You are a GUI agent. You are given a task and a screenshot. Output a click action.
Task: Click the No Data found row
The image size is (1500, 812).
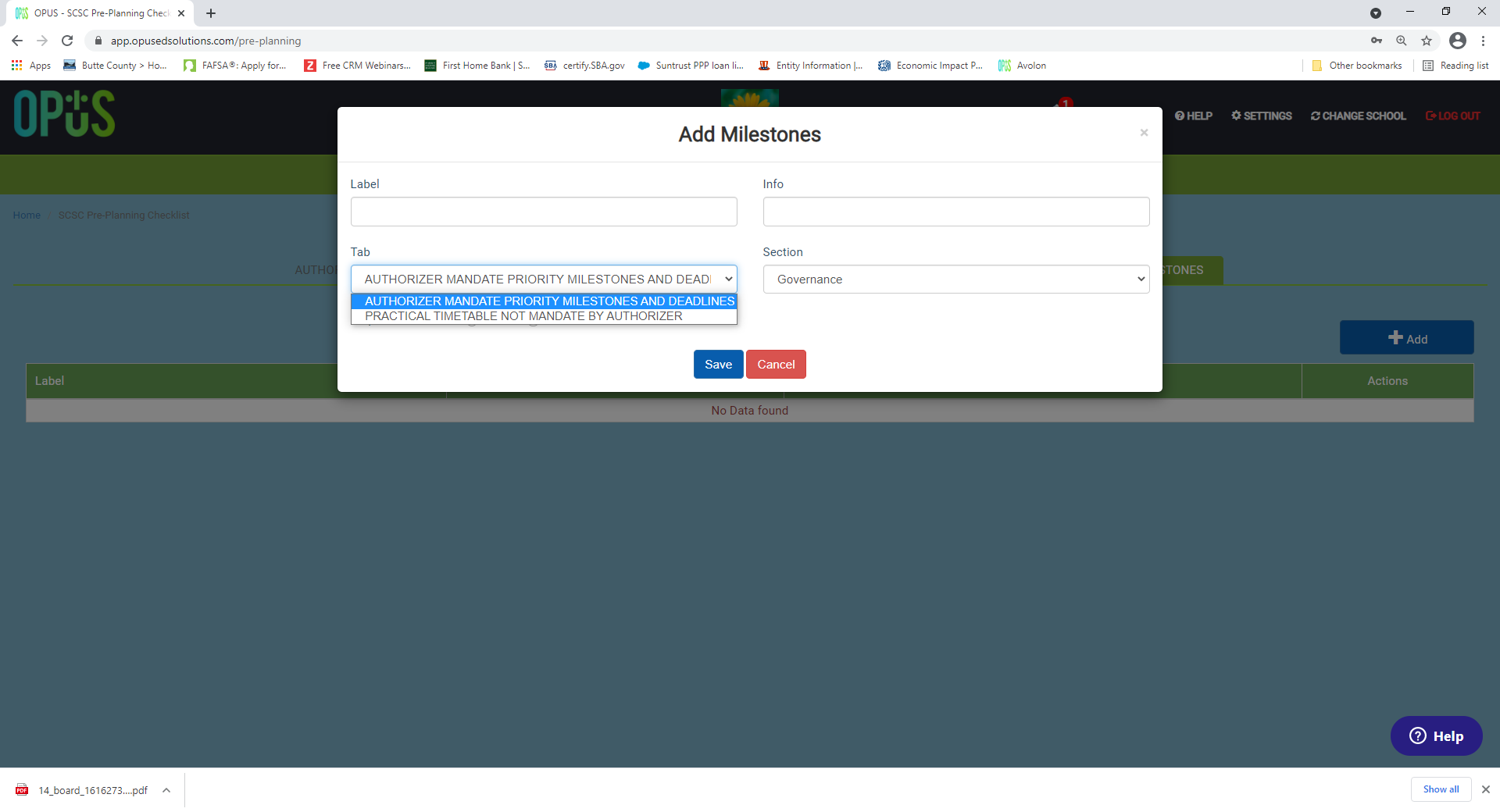click(x=750, y=411)
